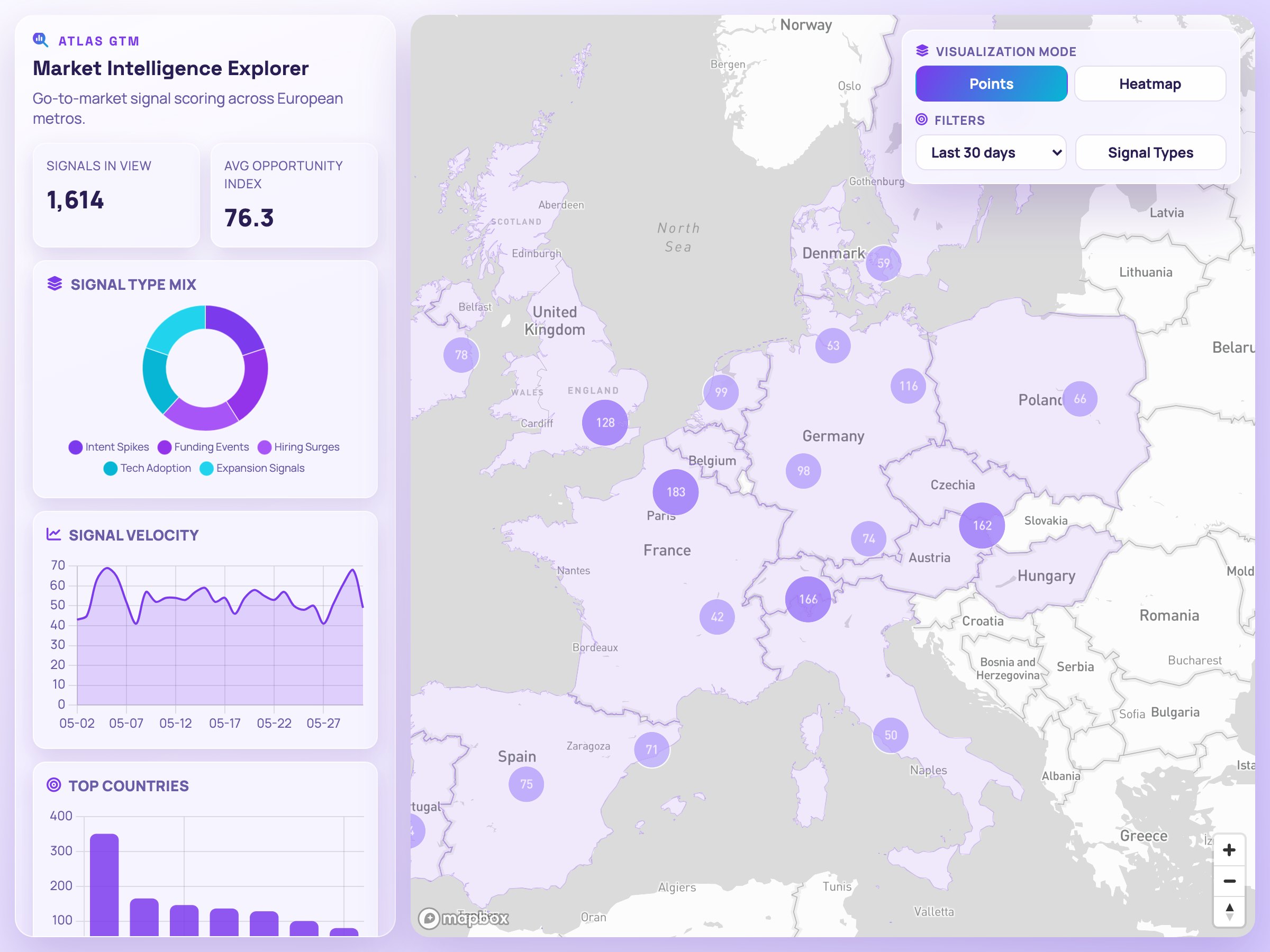Click the 74 cluster in southern Germany
The height and width of the screenshot is (952, 1270).
[x=869, y=538]
